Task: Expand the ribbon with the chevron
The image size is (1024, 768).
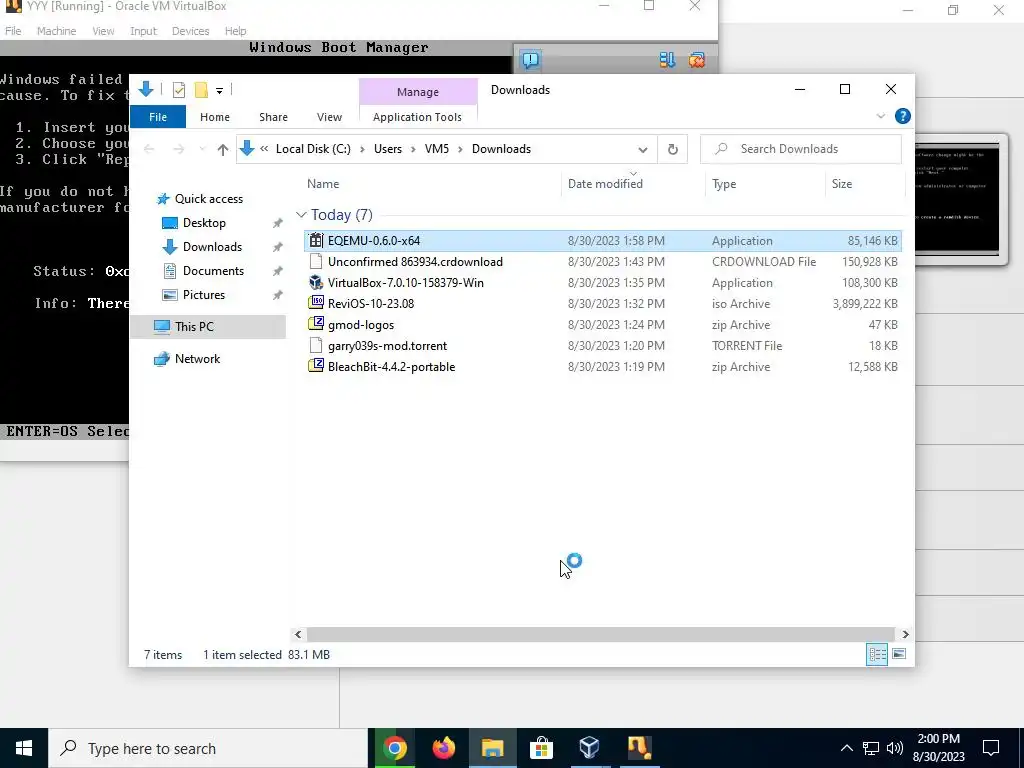Action: (880, 116)
